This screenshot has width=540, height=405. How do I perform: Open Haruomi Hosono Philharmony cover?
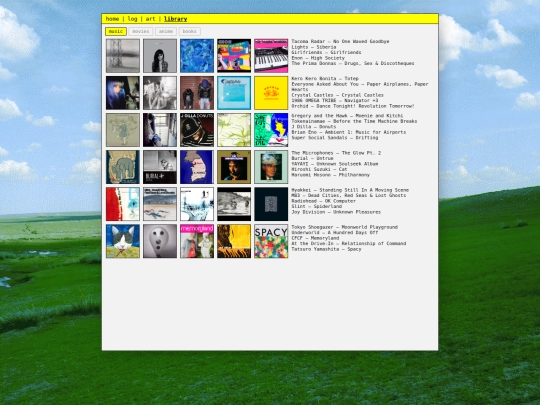tap(271, 167)
